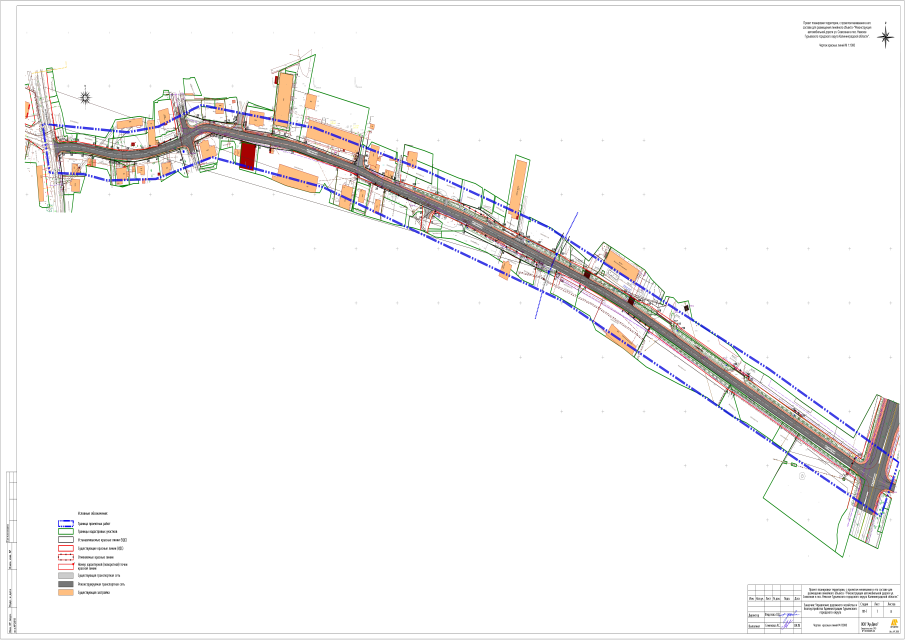905x640 pixels.
Task: Click the title block table at bottom right
Action: [x=818, y=604]
